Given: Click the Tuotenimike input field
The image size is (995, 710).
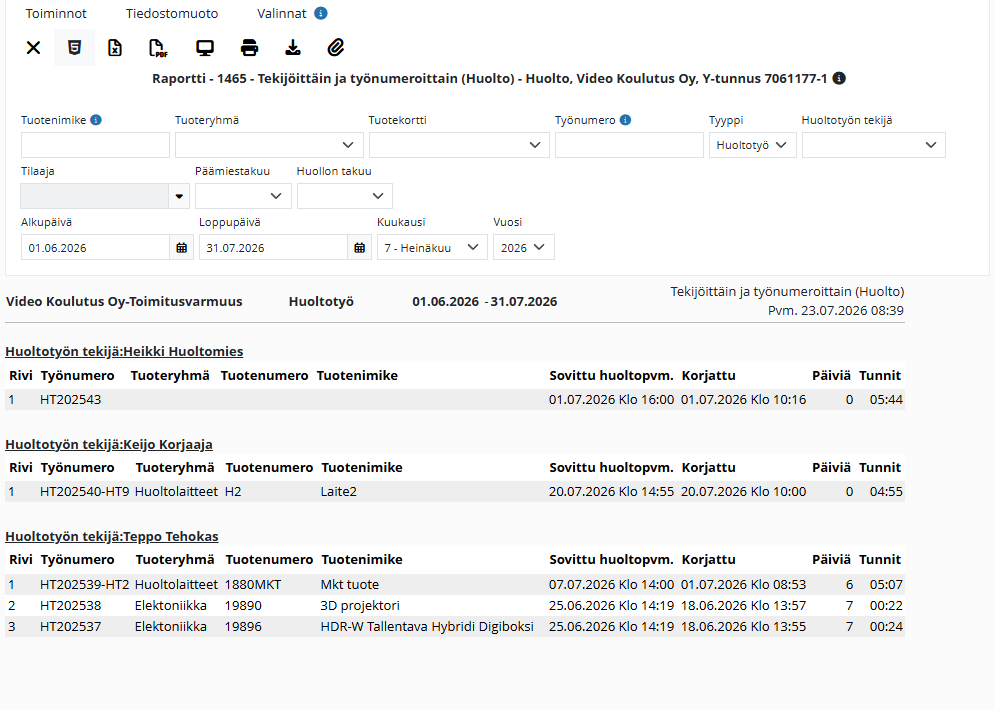Looking at the screenshot, I should click(x=95, y=145).
